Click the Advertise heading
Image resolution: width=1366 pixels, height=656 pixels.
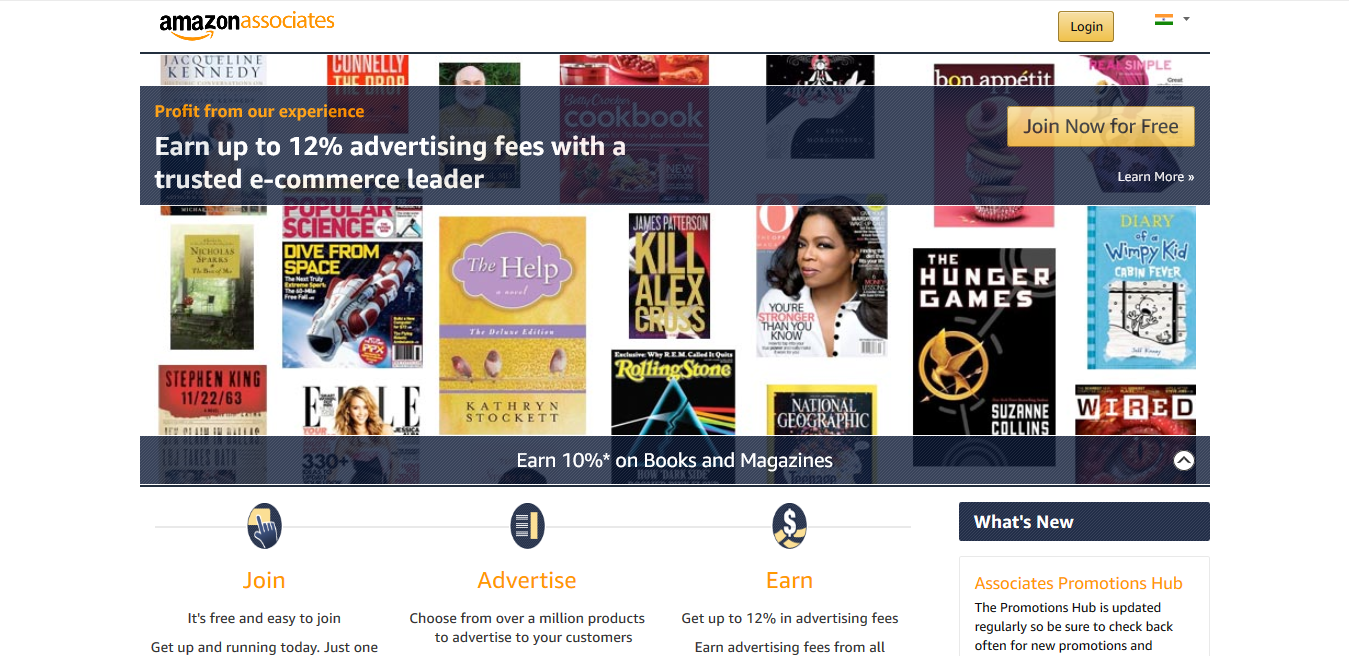(527, 580)
